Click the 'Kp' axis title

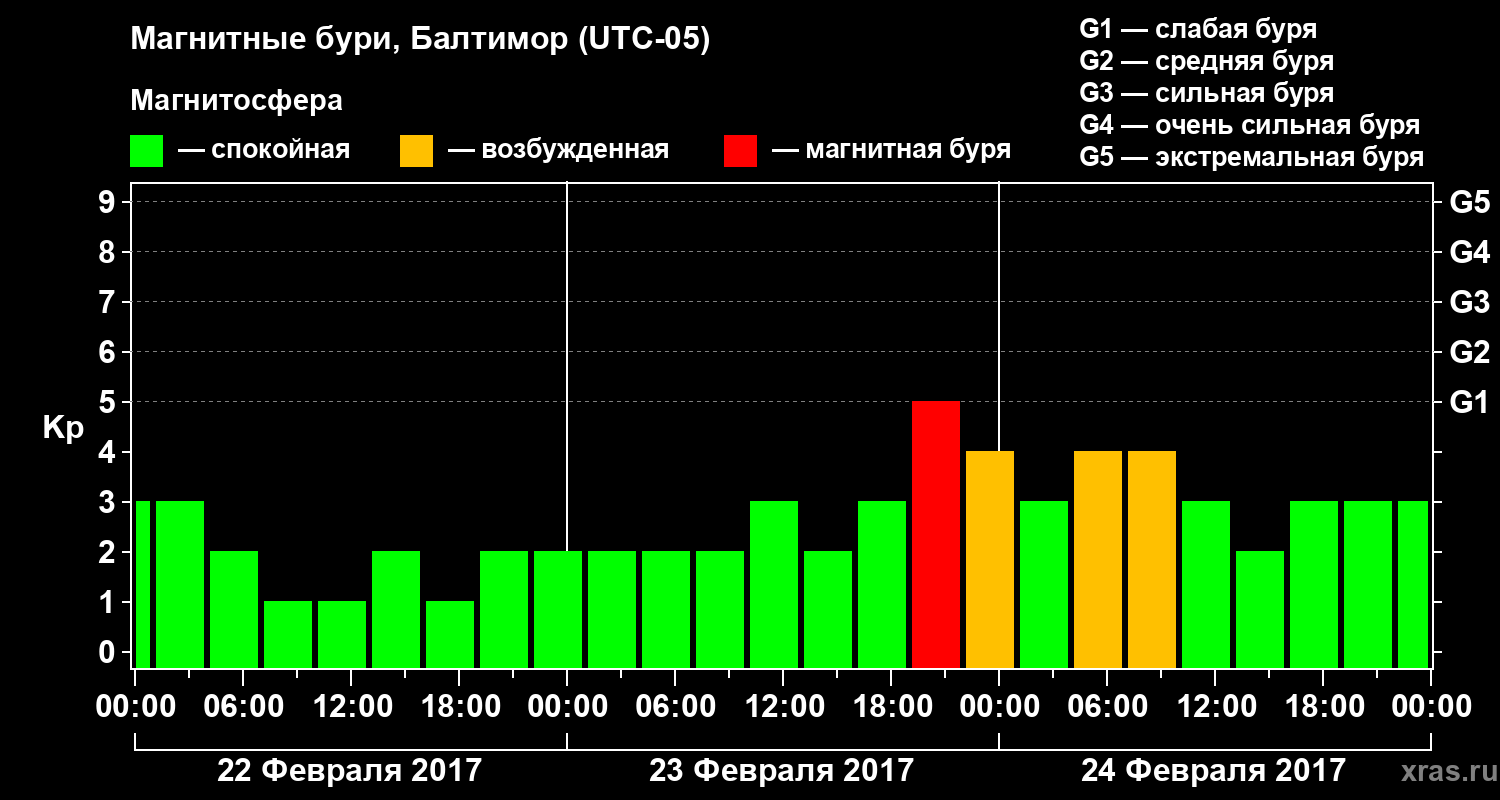coord(64,429)
